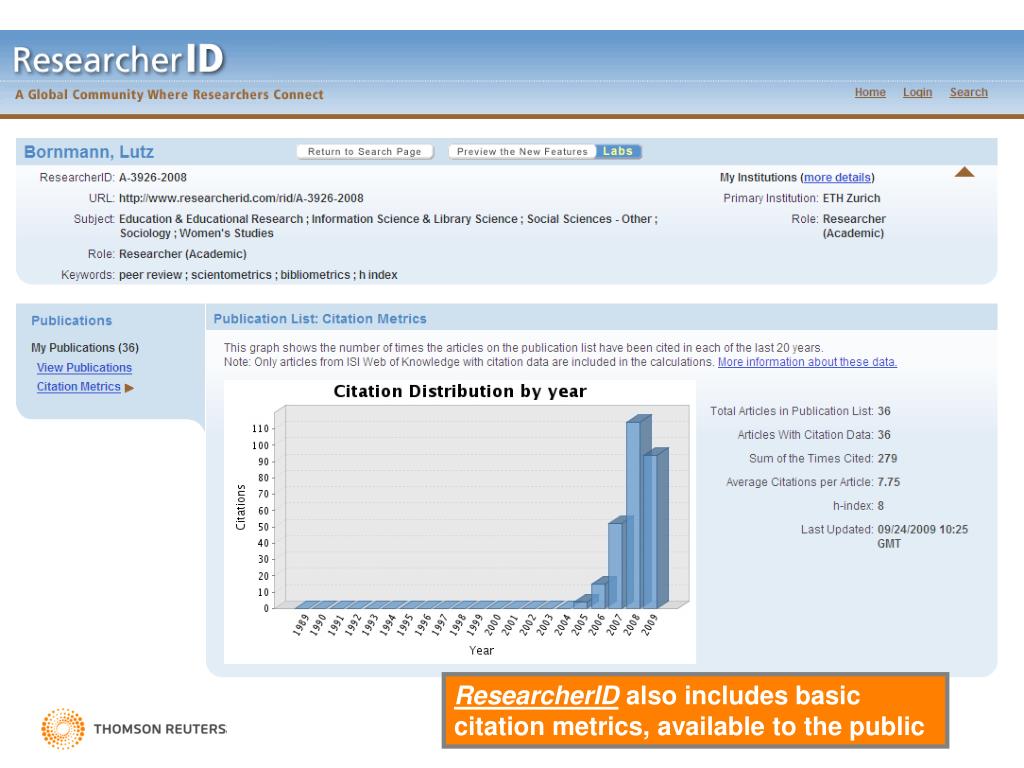Image resolution: width=1024 pixels, height=768 pixels.
Task: Click Primary Institution ETH Zurich
Action: click(852, 199)
